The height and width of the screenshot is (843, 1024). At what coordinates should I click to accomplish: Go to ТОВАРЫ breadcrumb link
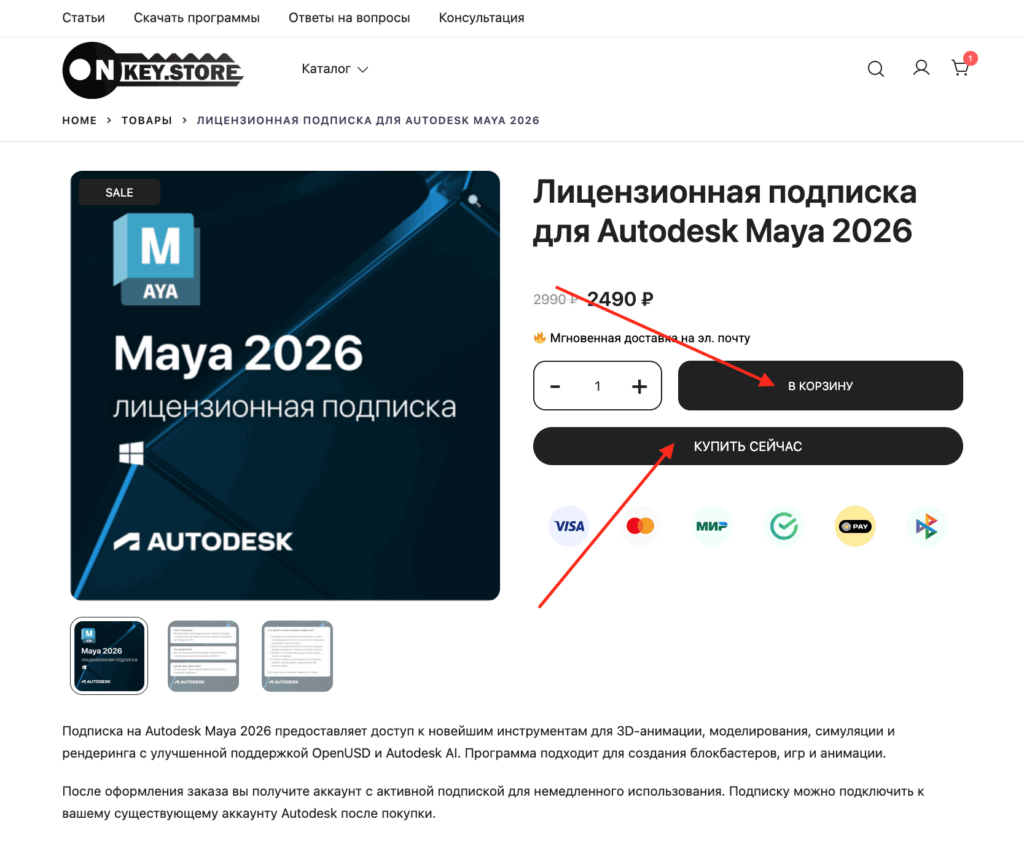[147, 120]
